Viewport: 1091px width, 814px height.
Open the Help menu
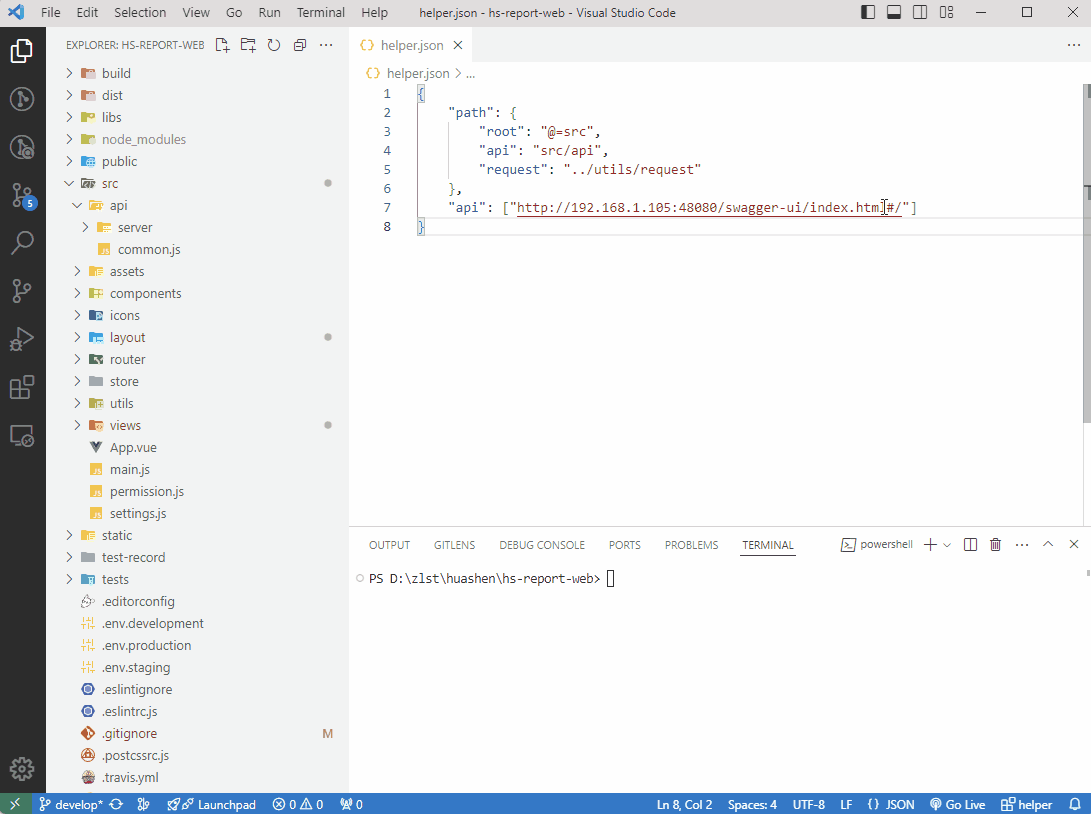pos(374,13)
